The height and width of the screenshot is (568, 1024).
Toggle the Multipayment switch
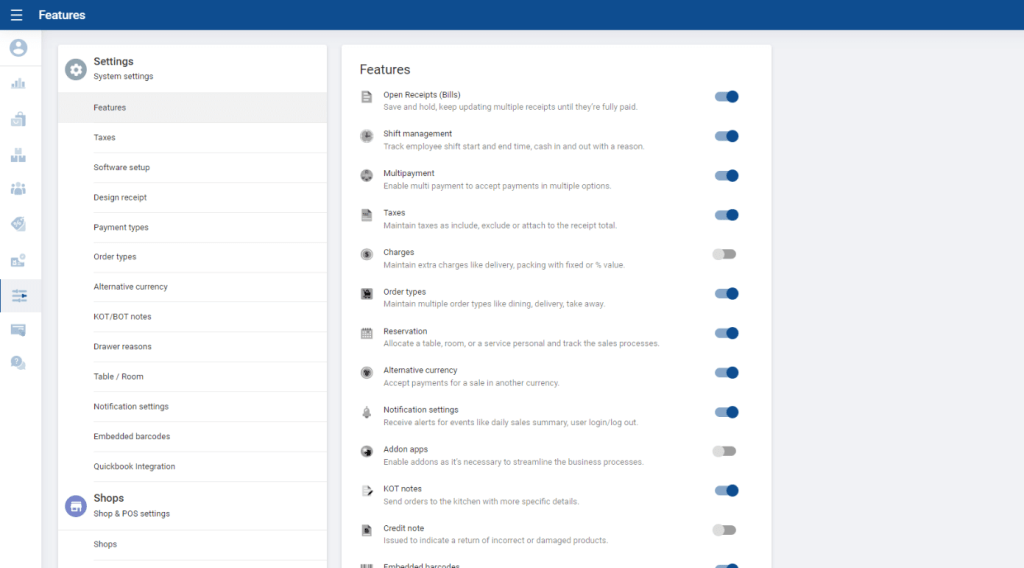pyautogui.click(x=726, y=176)
